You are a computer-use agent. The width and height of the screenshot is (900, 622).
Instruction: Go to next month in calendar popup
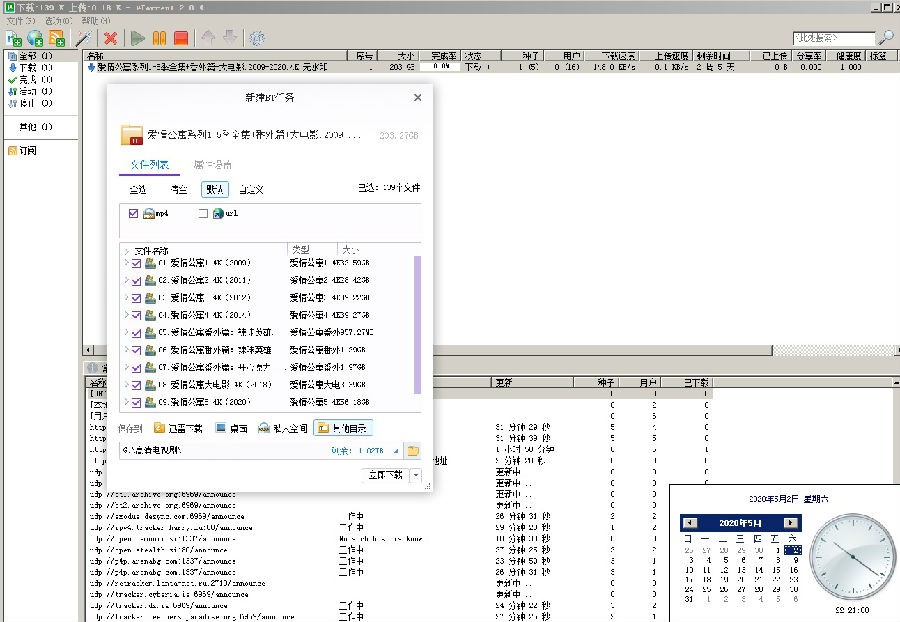790,523
